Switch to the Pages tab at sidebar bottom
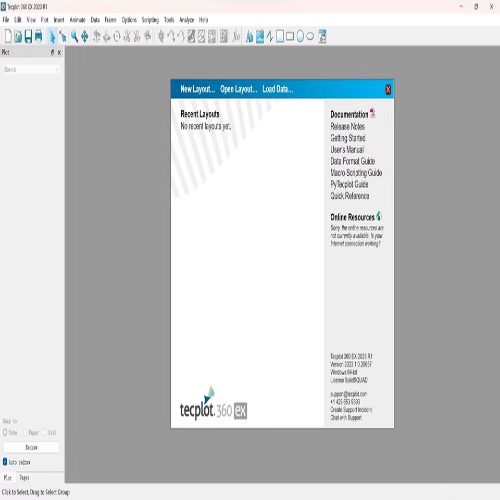500x500 pixels. click(24, 478)
